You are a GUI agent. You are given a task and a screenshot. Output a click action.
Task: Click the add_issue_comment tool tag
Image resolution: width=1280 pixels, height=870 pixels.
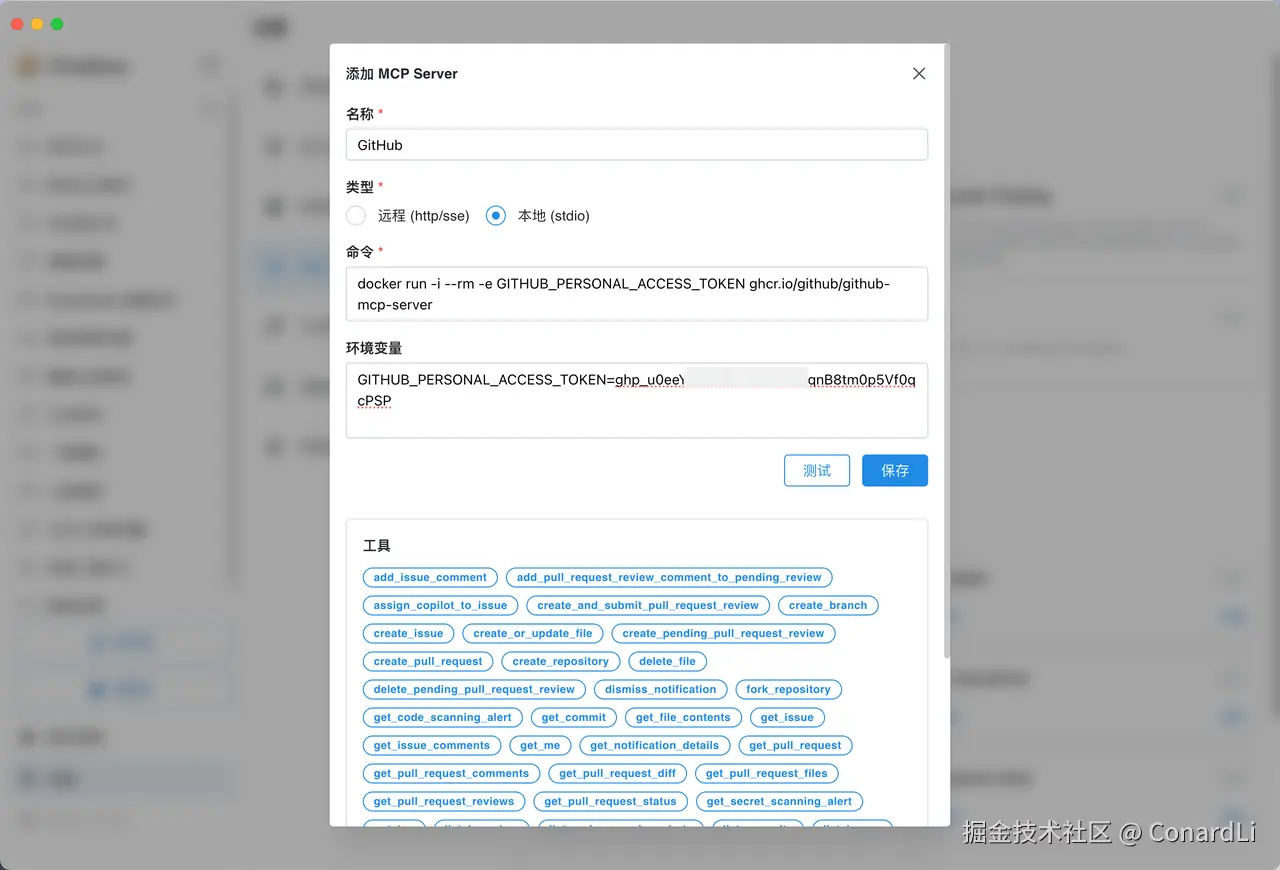[430, 577]
